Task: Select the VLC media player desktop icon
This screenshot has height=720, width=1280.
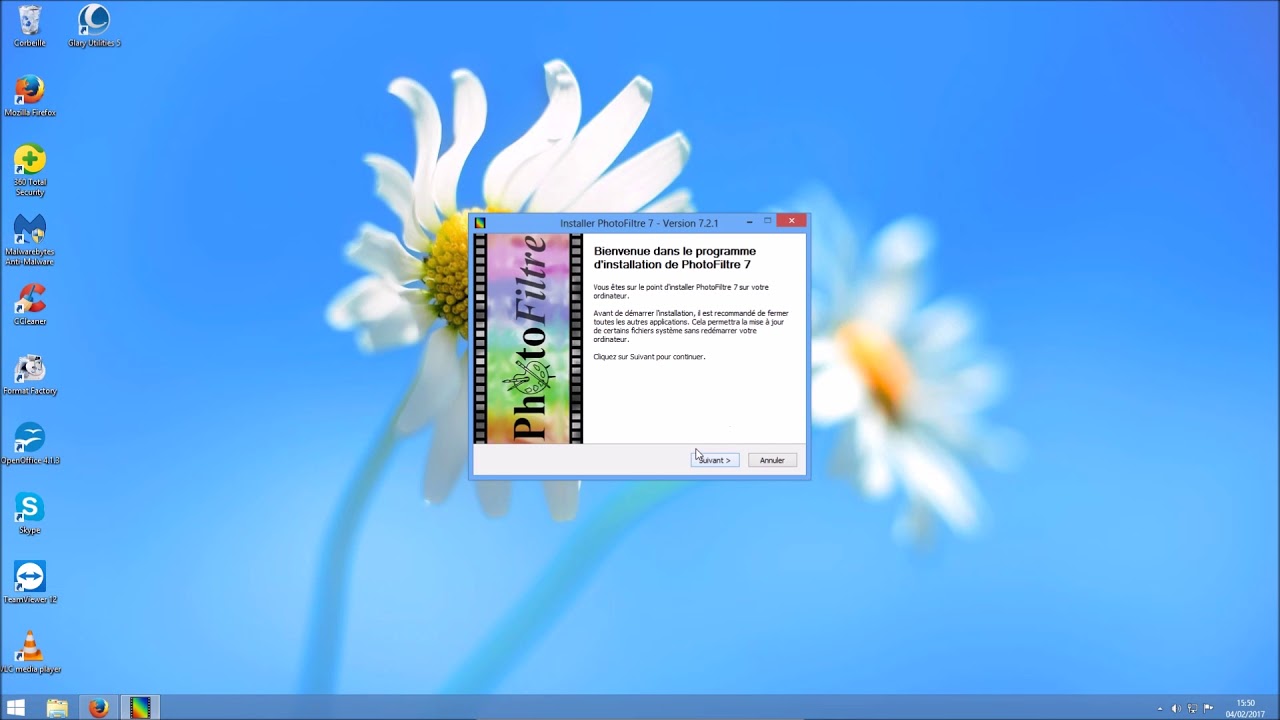Action: coord(30,653)
